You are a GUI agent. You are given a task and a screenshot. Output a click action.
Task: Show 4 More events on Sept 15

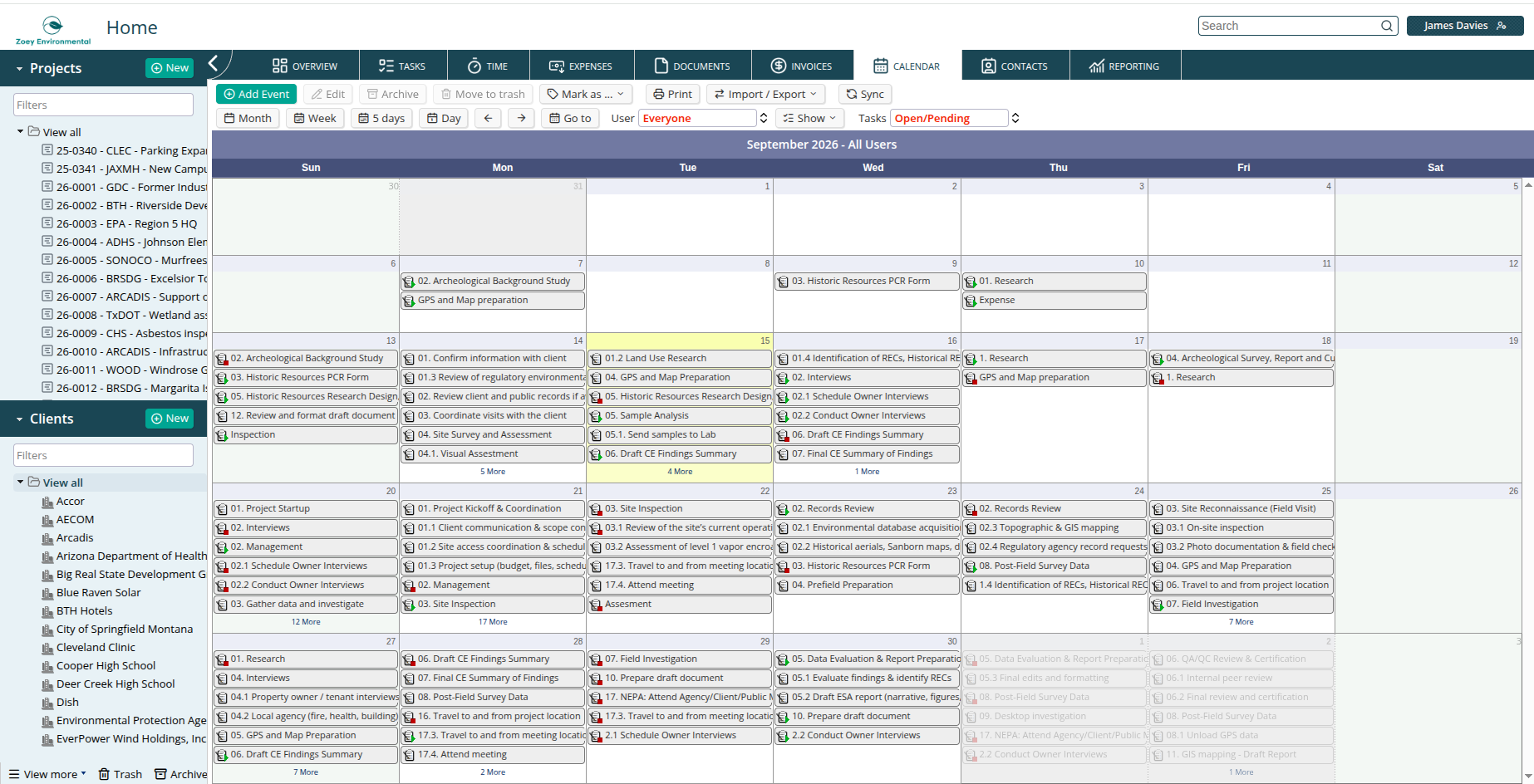pos(680,472)
